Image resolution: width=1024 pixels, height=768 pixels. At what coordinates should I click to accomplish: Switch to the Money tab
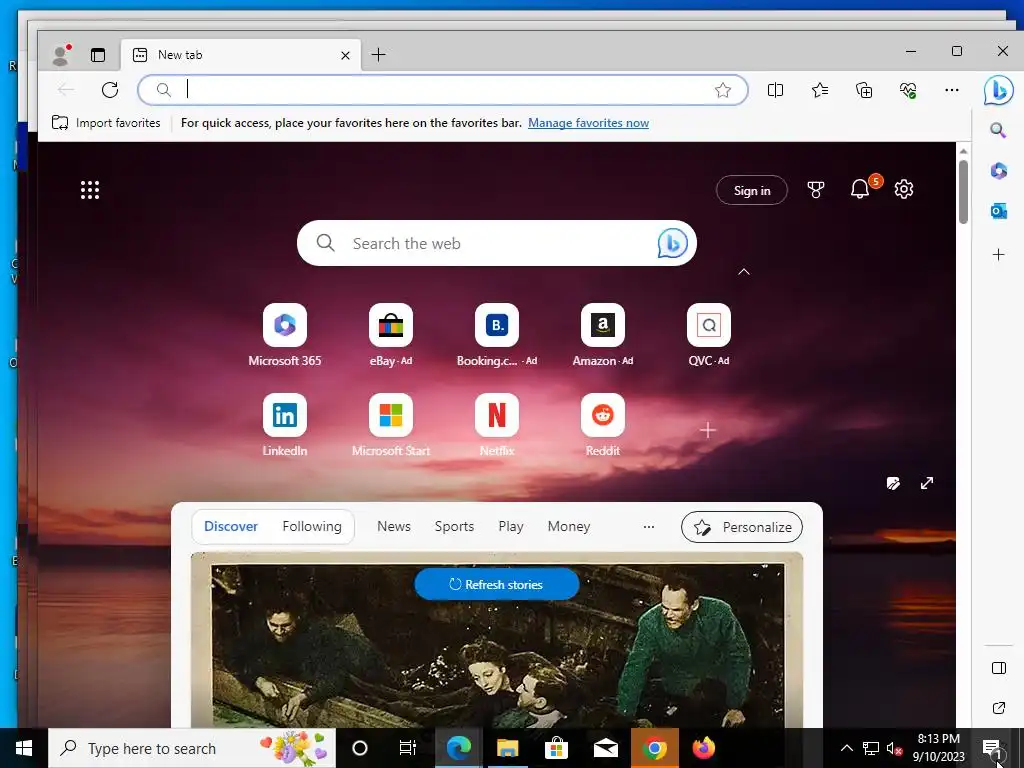click(x=569, y=526)
